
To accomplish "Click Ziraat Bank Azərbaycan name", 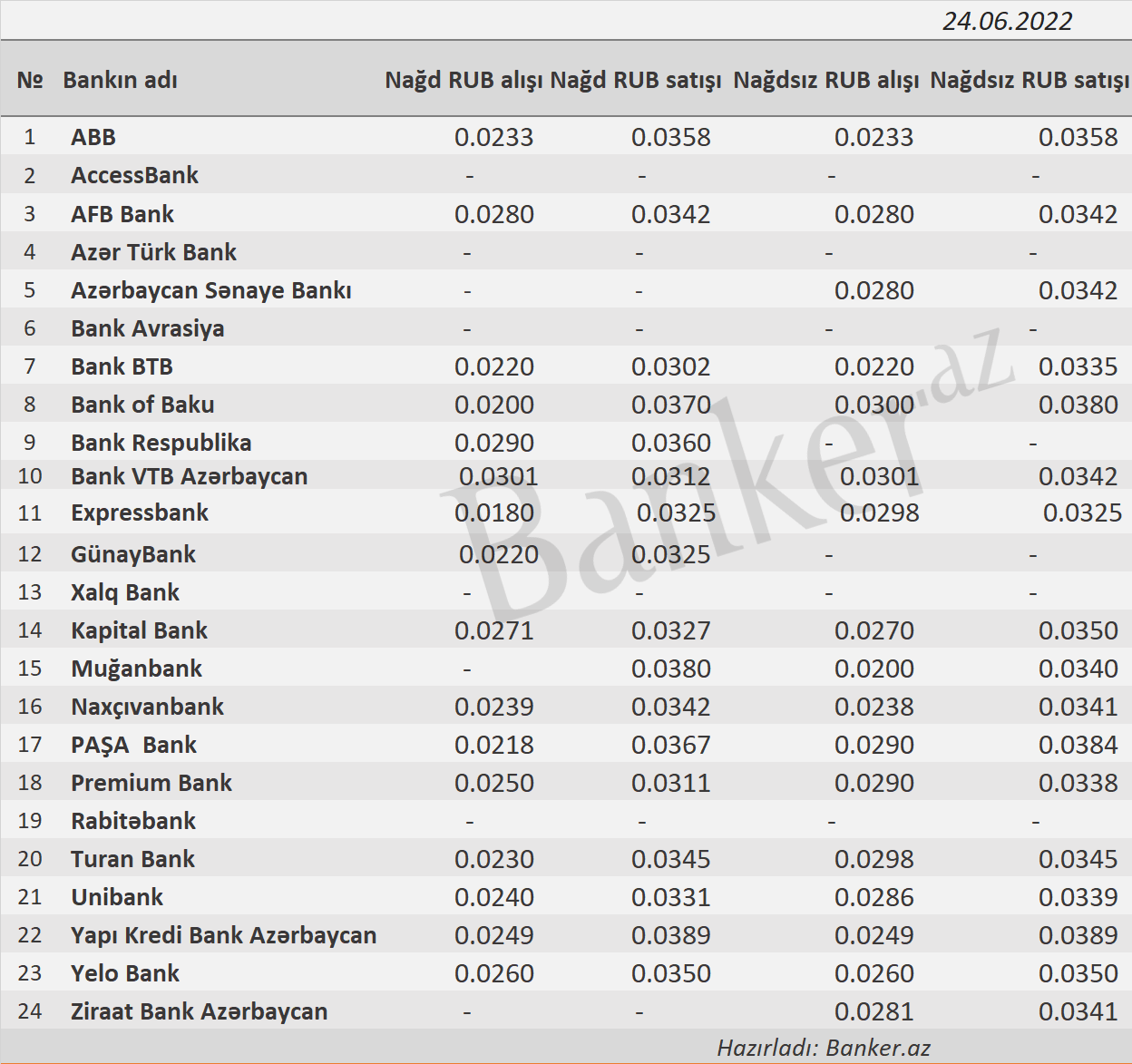I will [200, 1011].
